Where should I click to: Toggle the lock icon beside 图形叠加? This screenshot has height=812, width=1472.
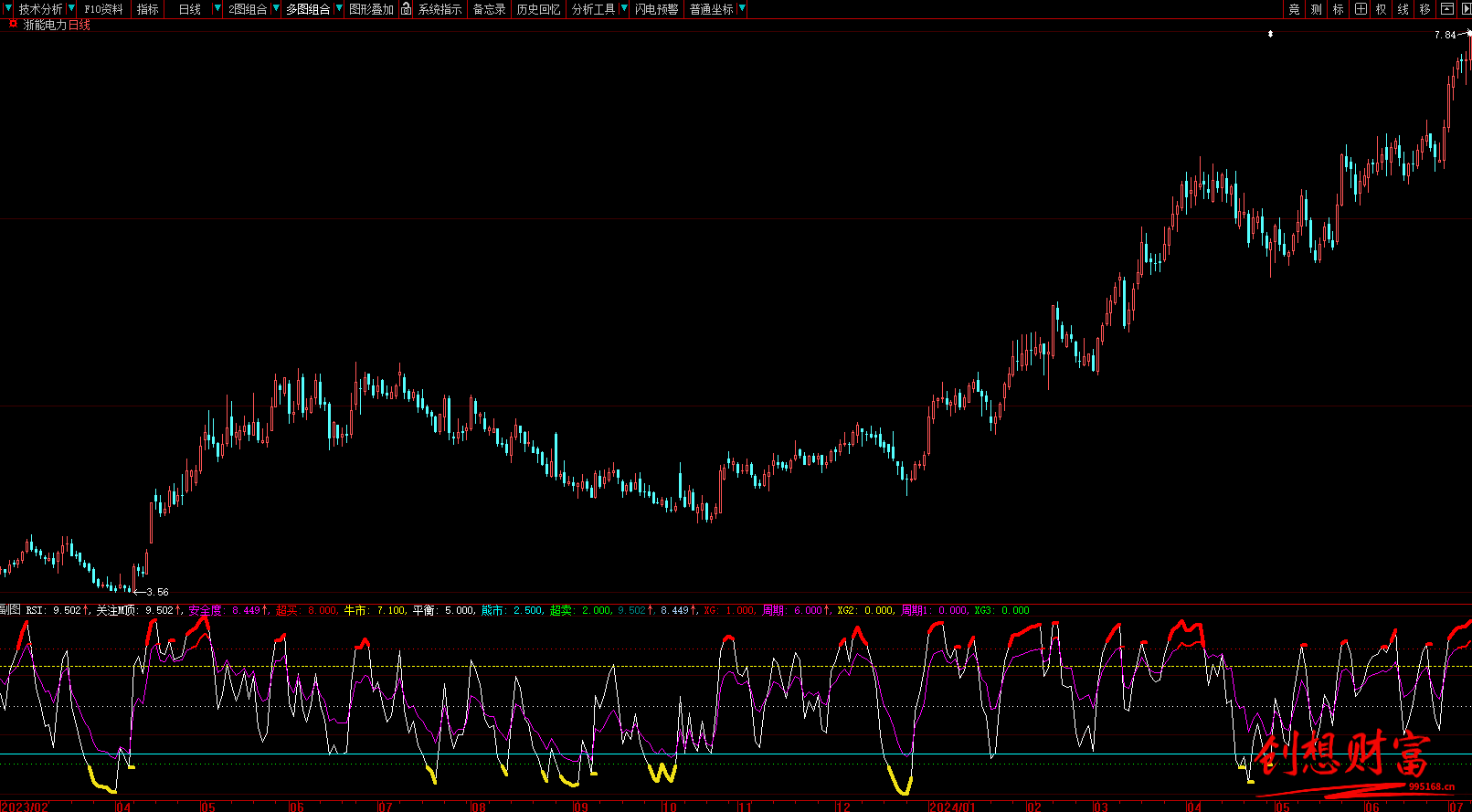(x=406, y=9)
